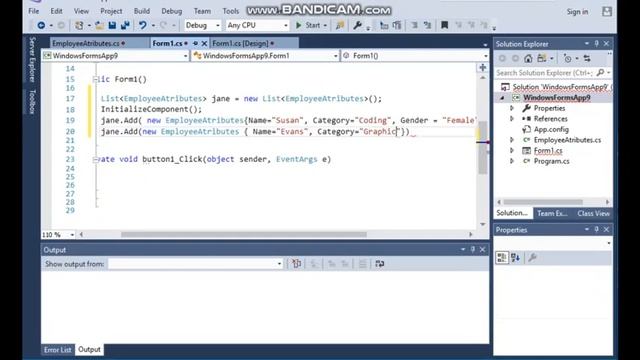Open the Toolbox side tab

32,101
